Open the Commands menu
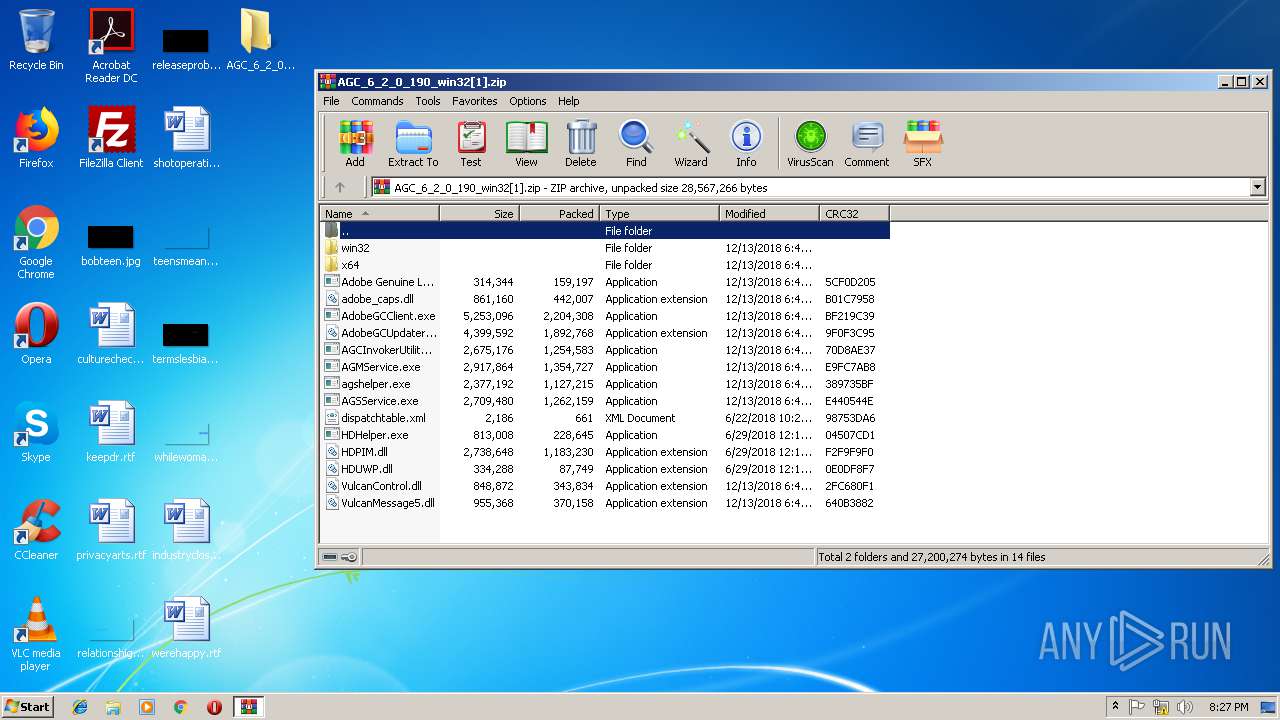Image resolution: width=1280 pixels, height=720 pixels. tap(377, 101)
